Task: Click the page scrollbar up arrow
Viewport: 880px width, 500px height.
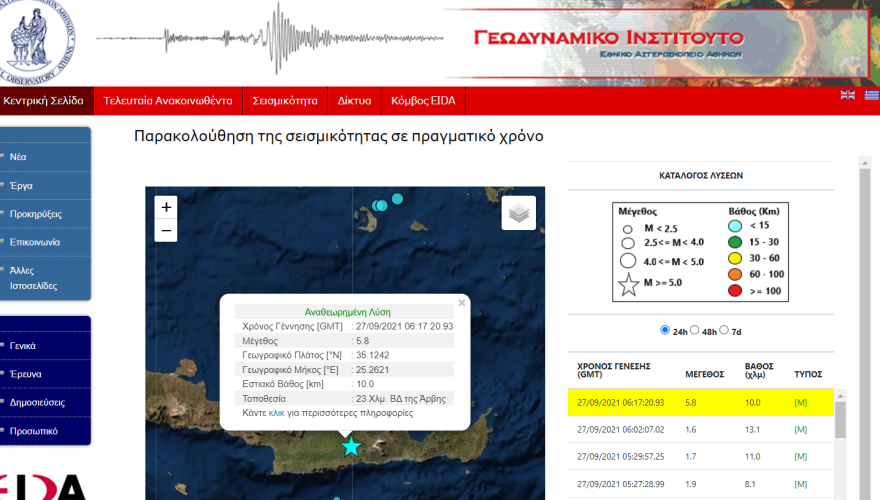Action: tap(864, 163)
